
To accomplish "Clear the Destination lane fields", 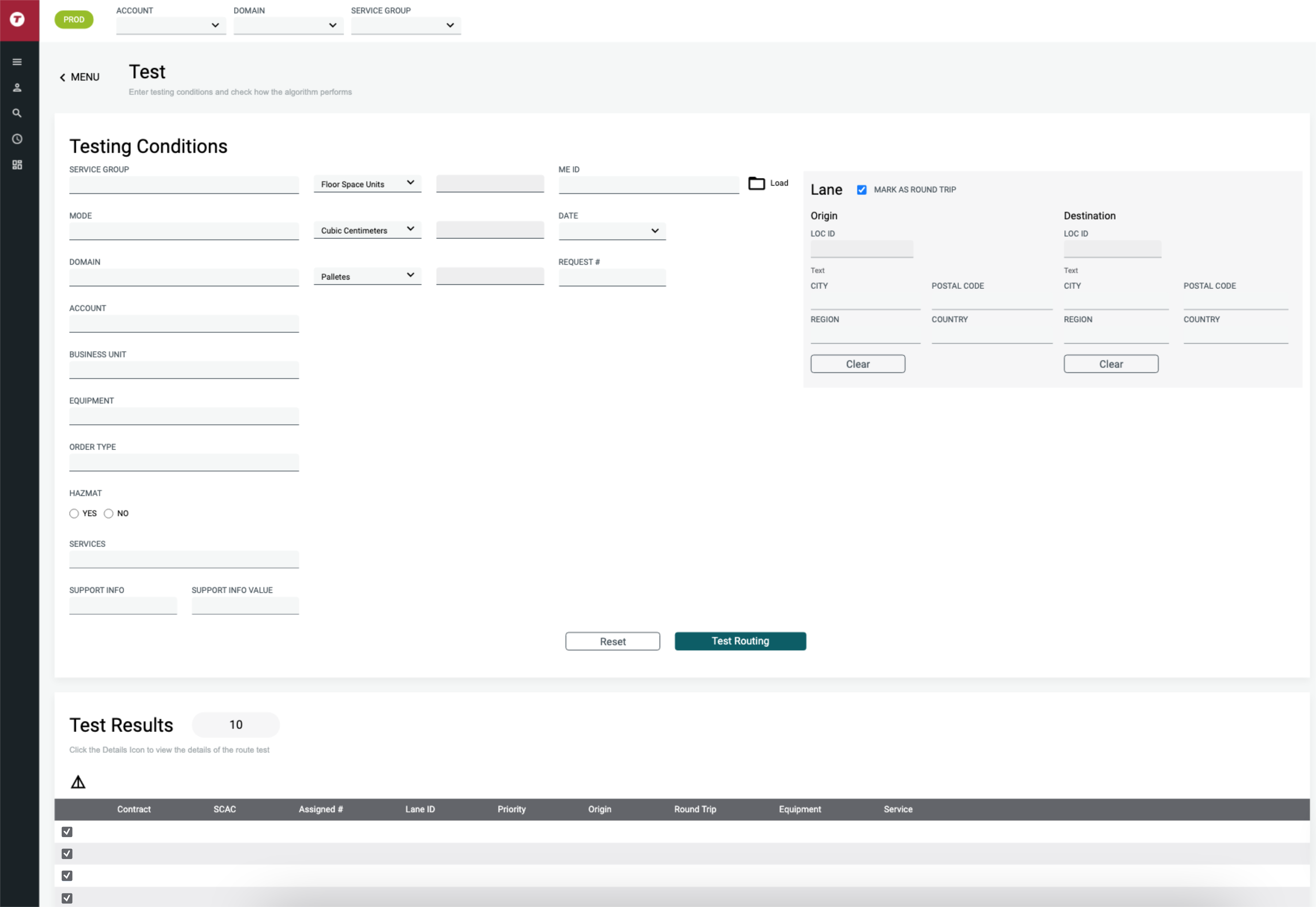I will 1111,364.
